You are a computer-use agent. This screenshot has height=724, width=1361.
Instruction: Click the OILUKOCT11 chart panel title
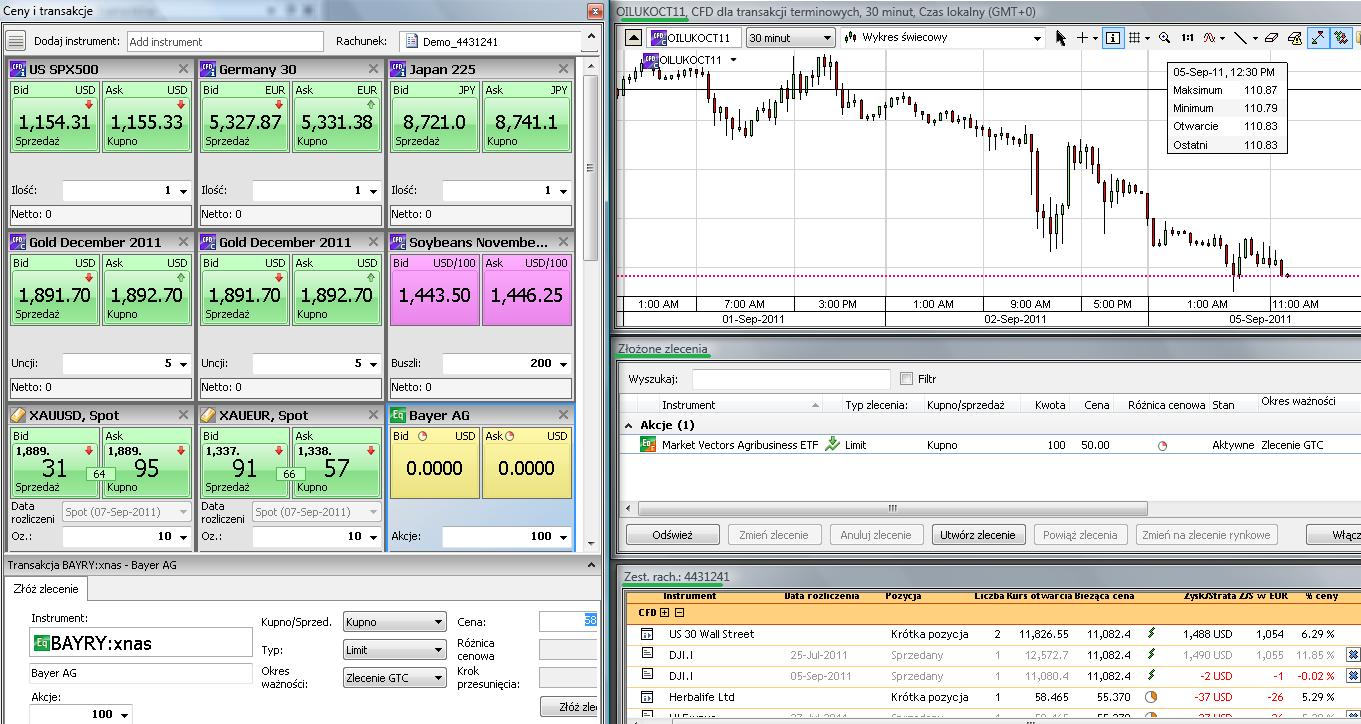[x=826, y=11]
